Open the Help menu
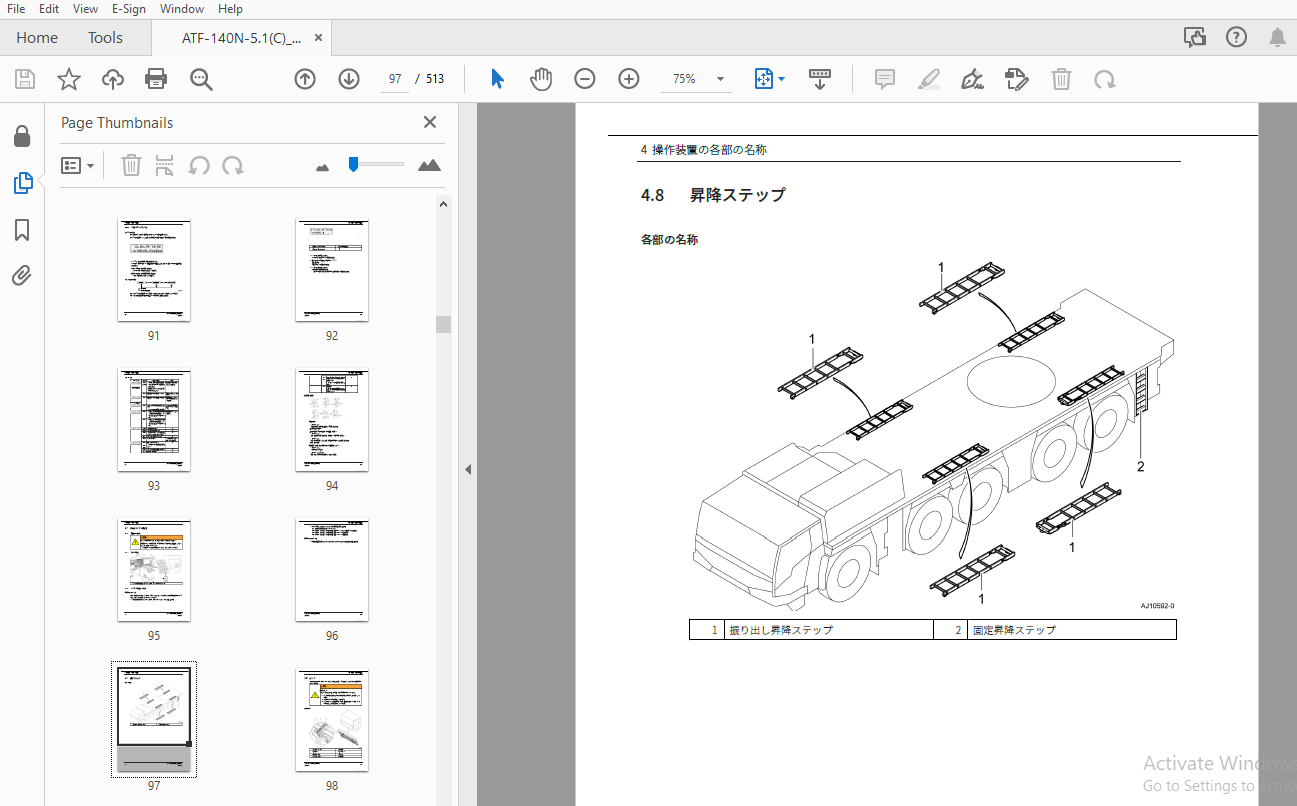This screenshot has width=1297, height=806. [x=230, y=8]
